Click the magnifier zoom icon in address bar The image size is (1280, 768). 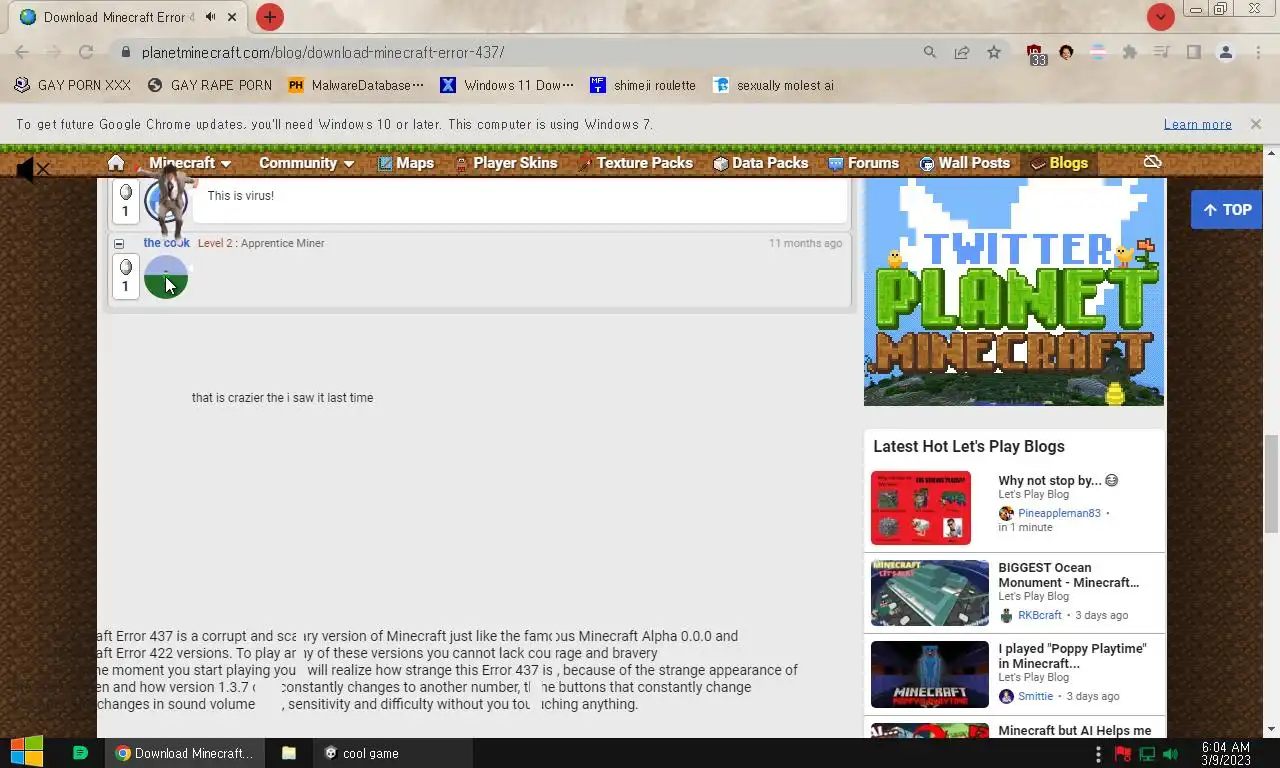click(x=930, y=52)
